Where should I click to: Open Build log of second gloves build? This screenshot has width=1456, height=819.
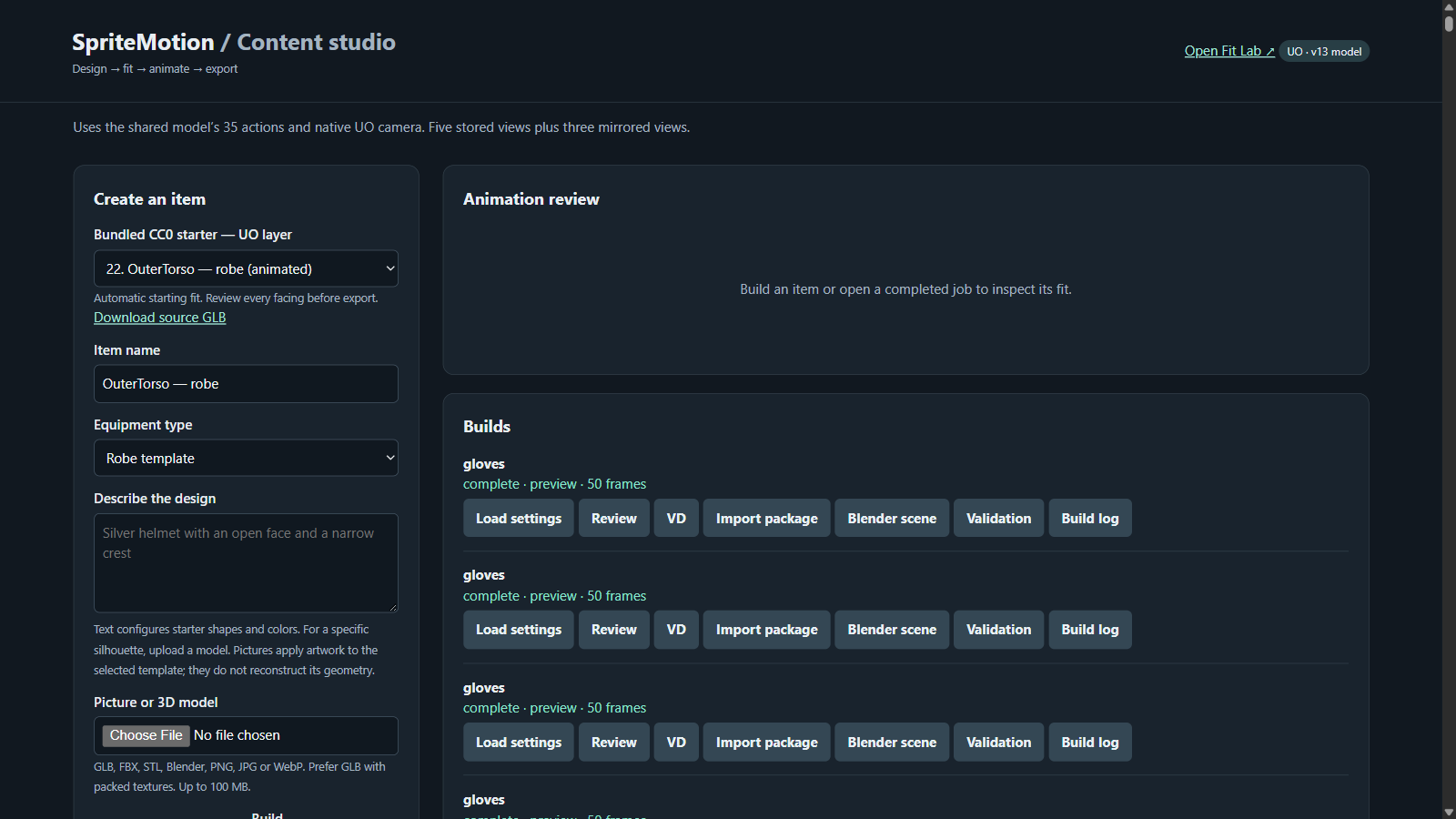1090,630
